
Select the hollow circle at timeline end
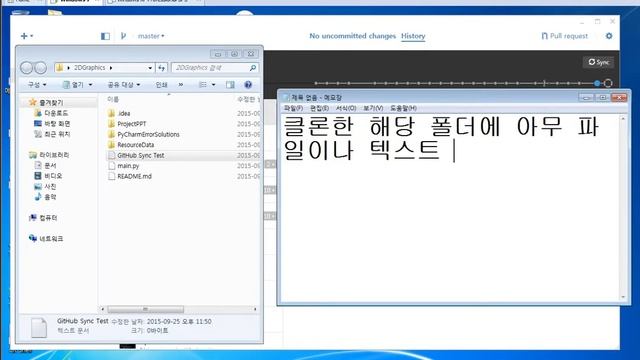tap(608, 83)
